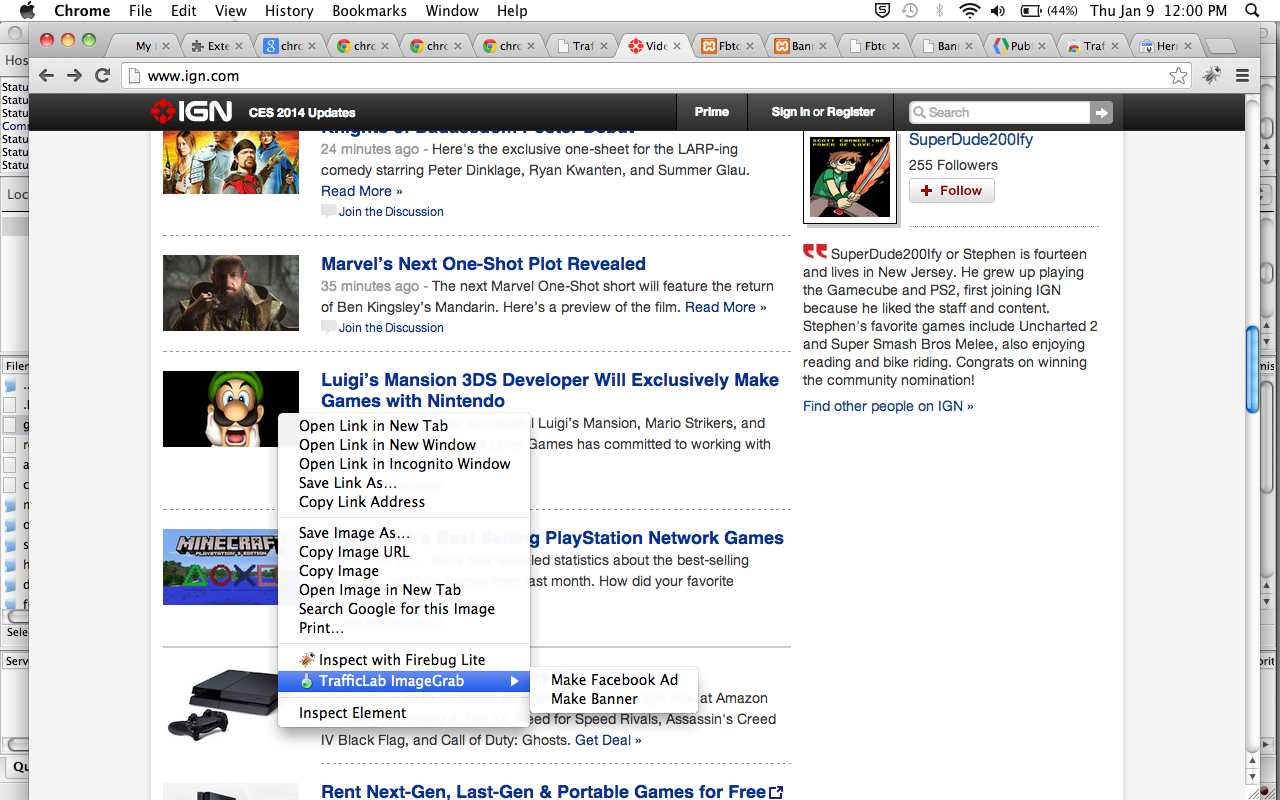
Task: Open CES 2014 Updates link
Action: click(302, 113)
